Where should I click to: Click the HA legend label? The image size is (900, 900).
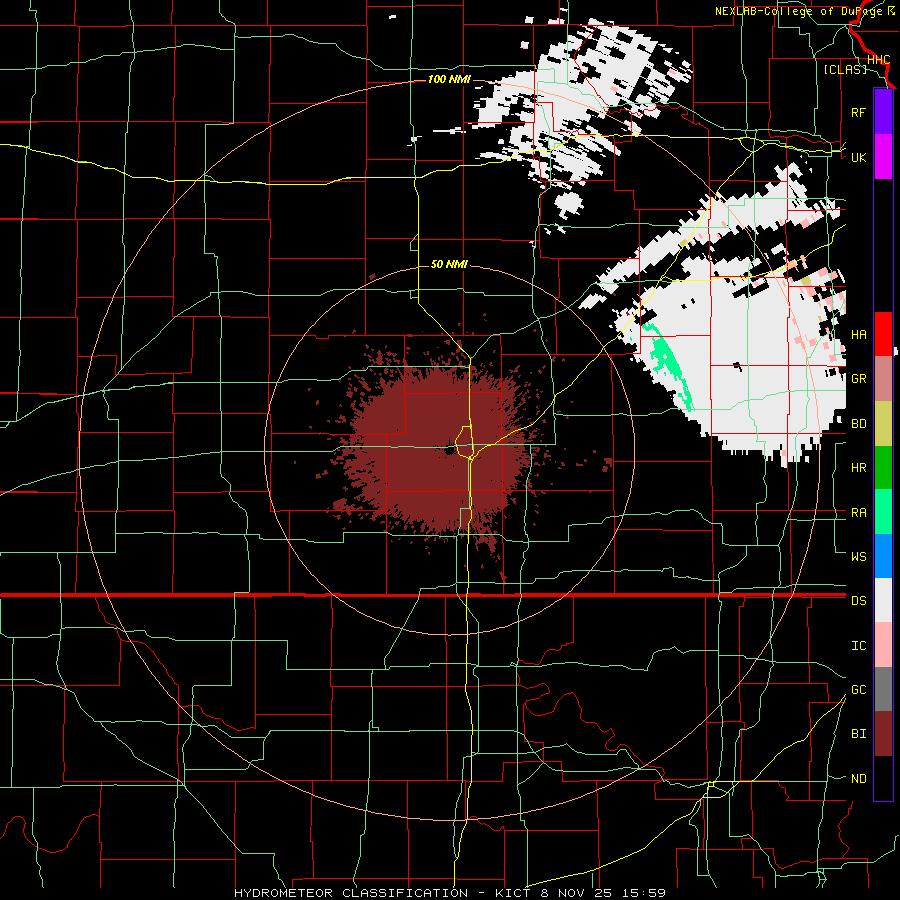858,335
